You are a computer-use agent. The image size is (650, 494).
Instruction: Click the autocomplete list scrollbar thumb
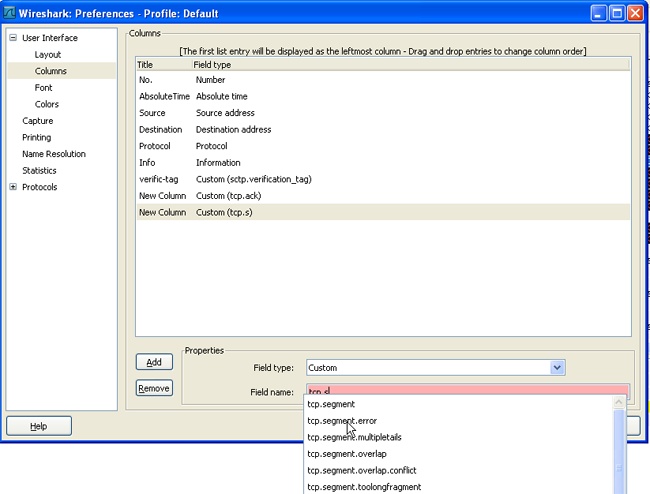coord(619,452)
